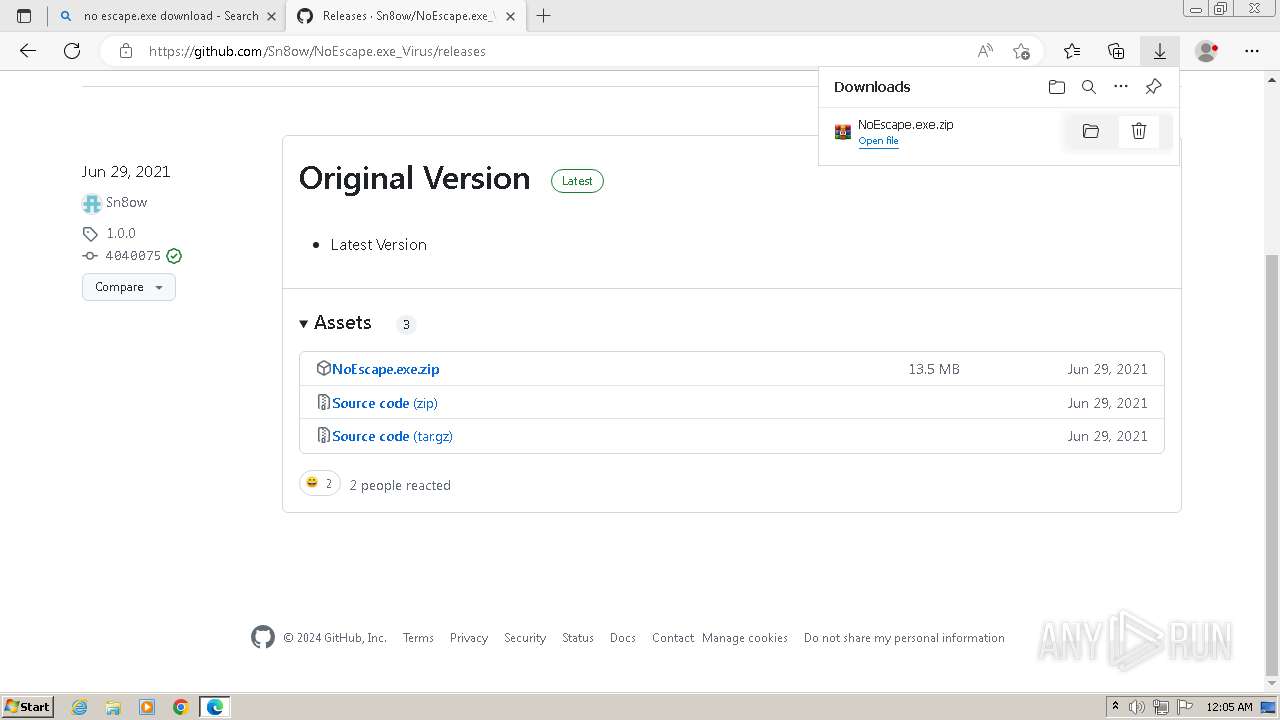Pin the Downloads panel
Image resolution: width=1280 pixels, height=720 pixels.
coord(1153,87)
